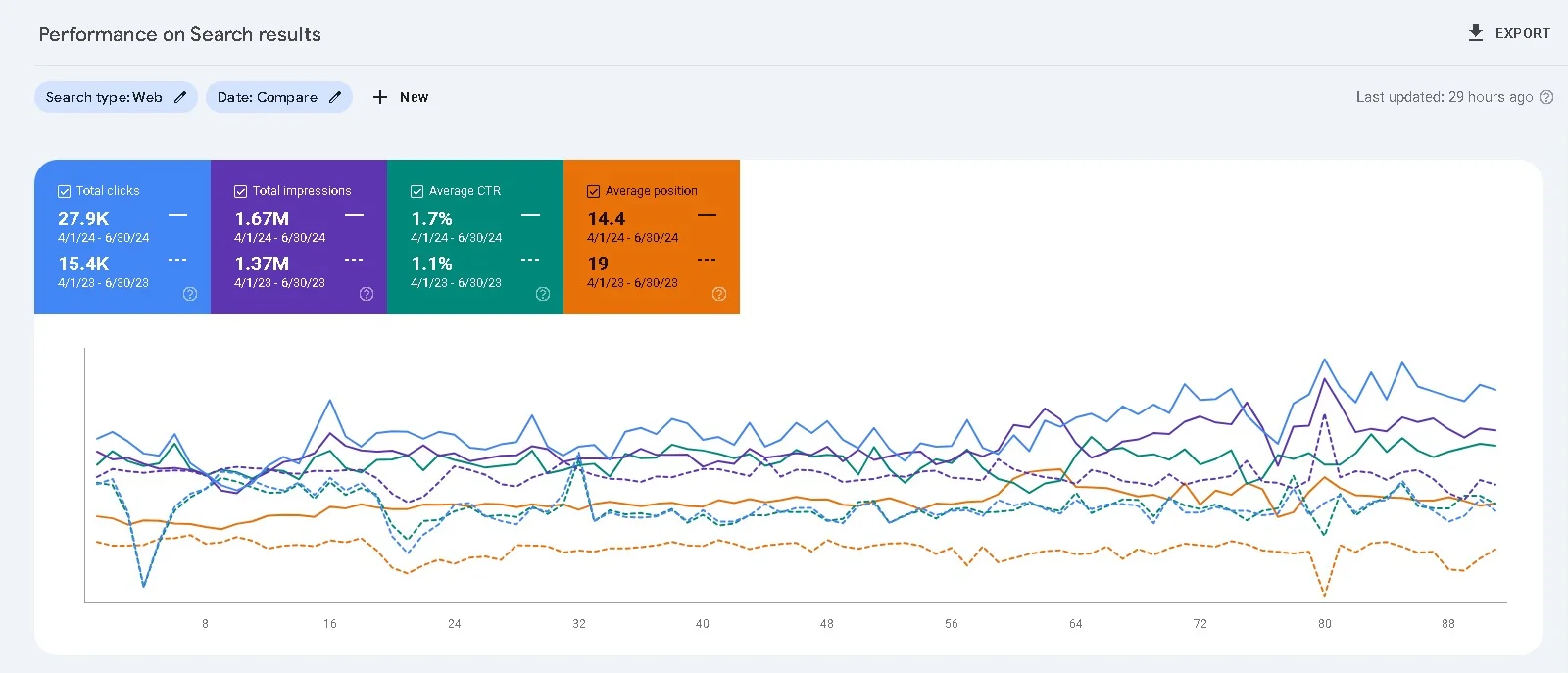1568x673 pixels.
Task: Toggle the Total impressions checkbox
Action: (x=241, y=192)
